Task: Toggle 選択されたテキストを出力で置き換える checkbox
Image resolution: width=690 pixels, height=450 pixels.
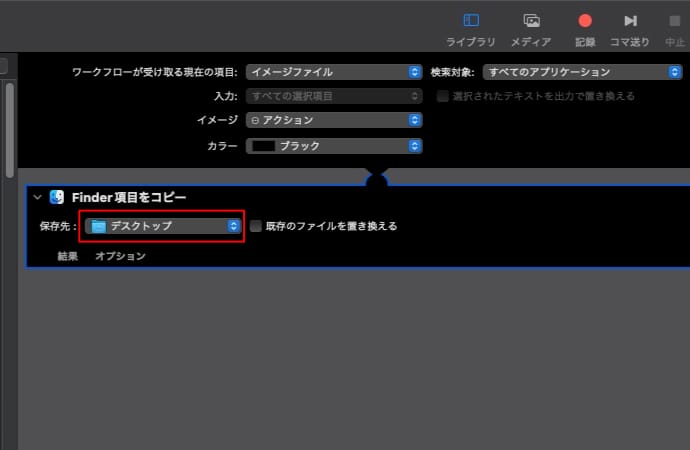Action: coord(443,96)
